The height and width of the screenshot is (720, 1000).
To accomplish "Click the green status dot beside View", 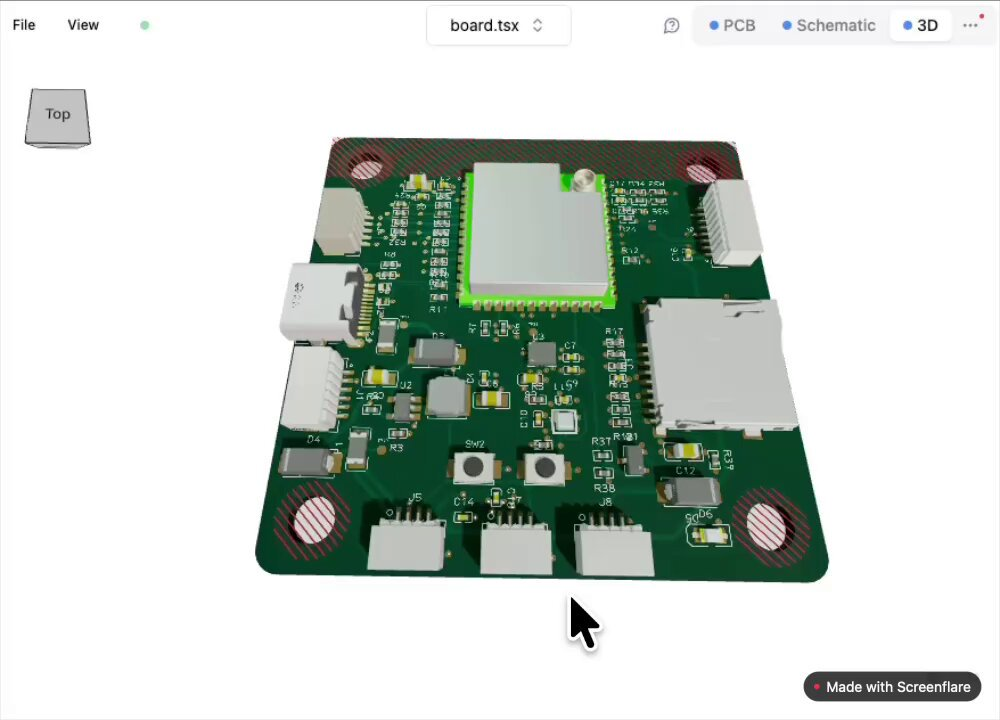I will [145, 26].
